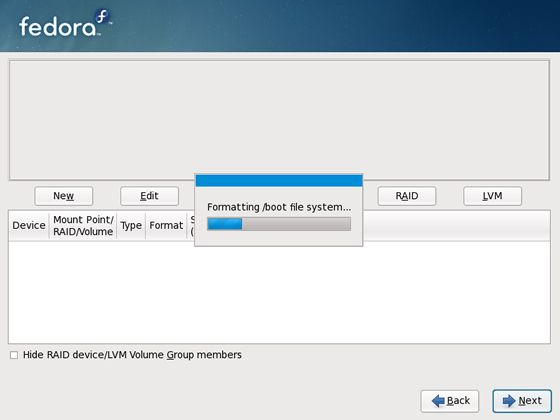Enable Hide RAID device/LVM Volume Group members checkbox
Image resolution: width=560 pixels, height=420 pixels.
[x=14, y=355]
